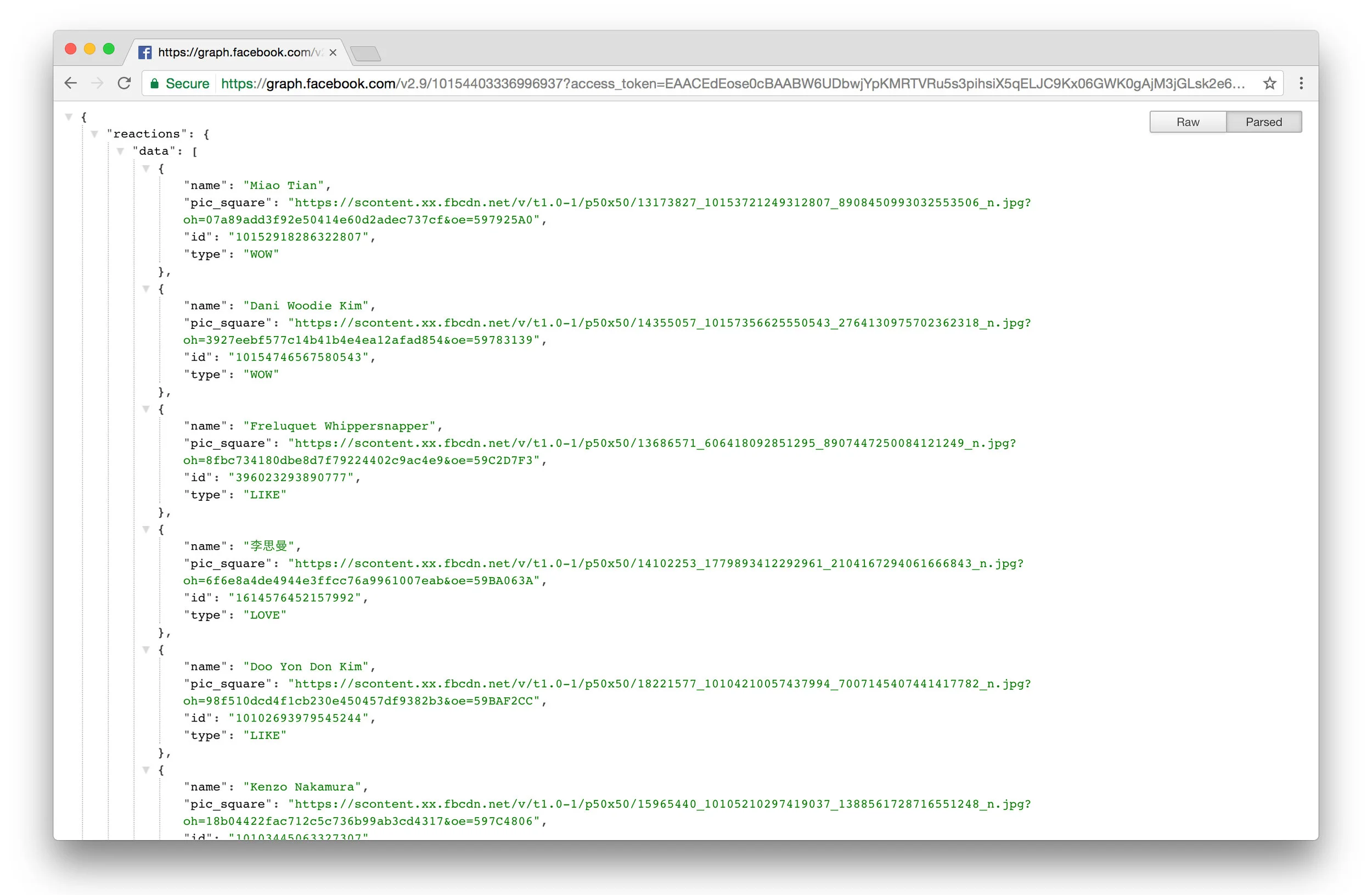Click Dani Woodie Kim's type value "WOW"

(x=261, y=375)
